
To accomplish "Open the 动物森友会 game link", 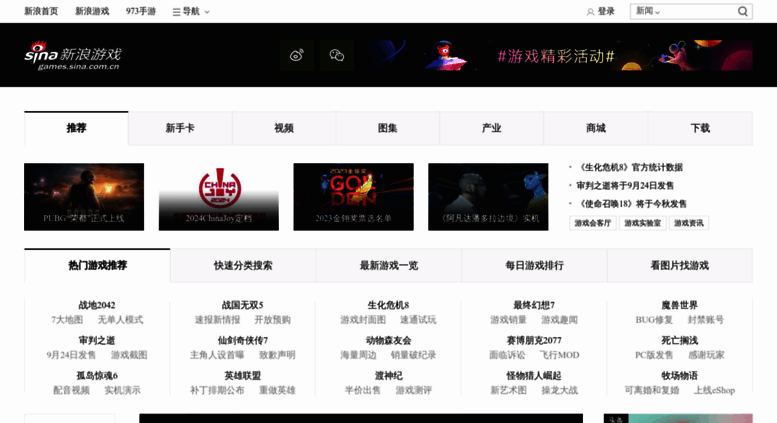I will point(388,340).
